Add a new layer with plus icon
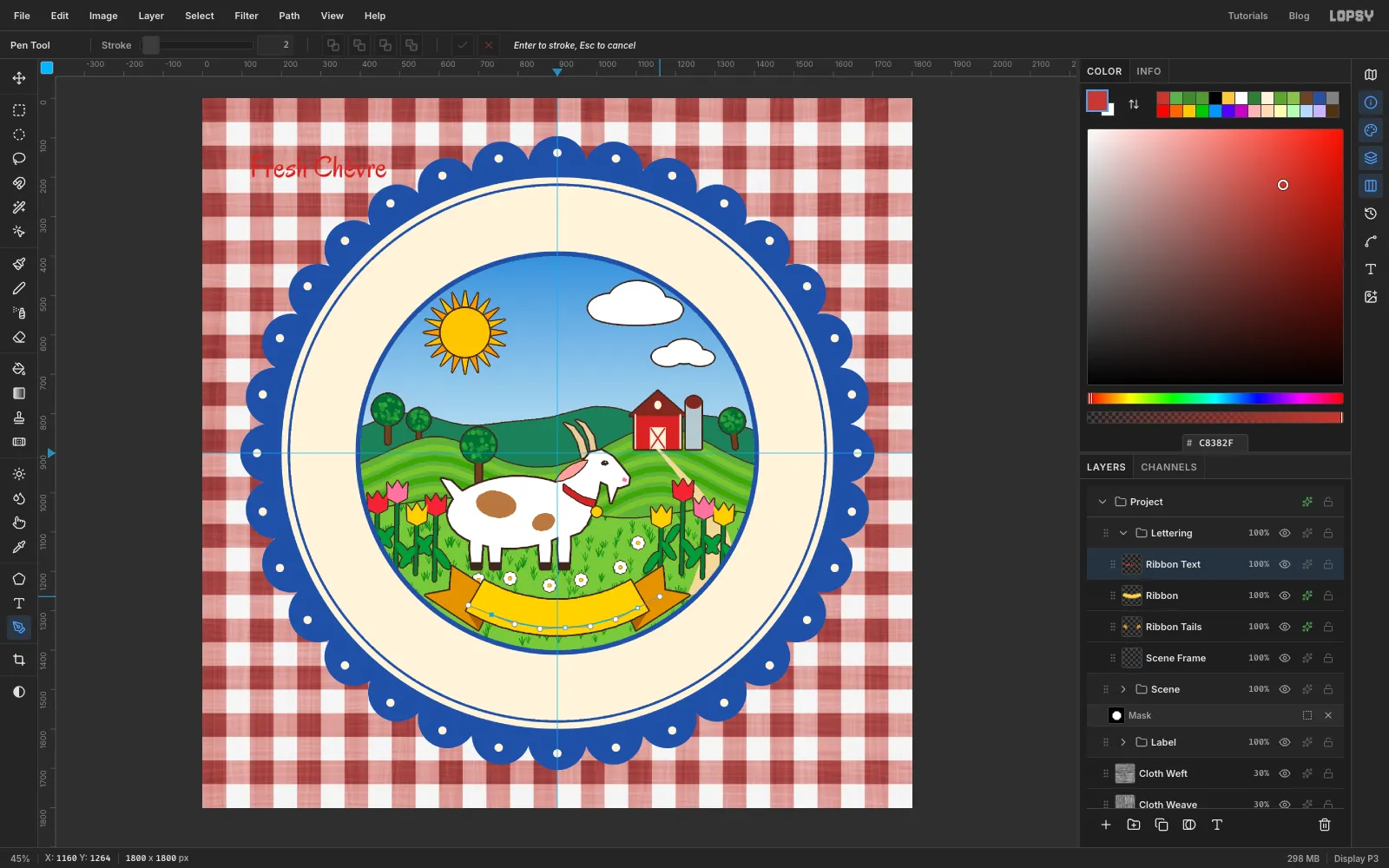The width and height of the screenshot is (1389, 868). click(x=1106, y=825)
